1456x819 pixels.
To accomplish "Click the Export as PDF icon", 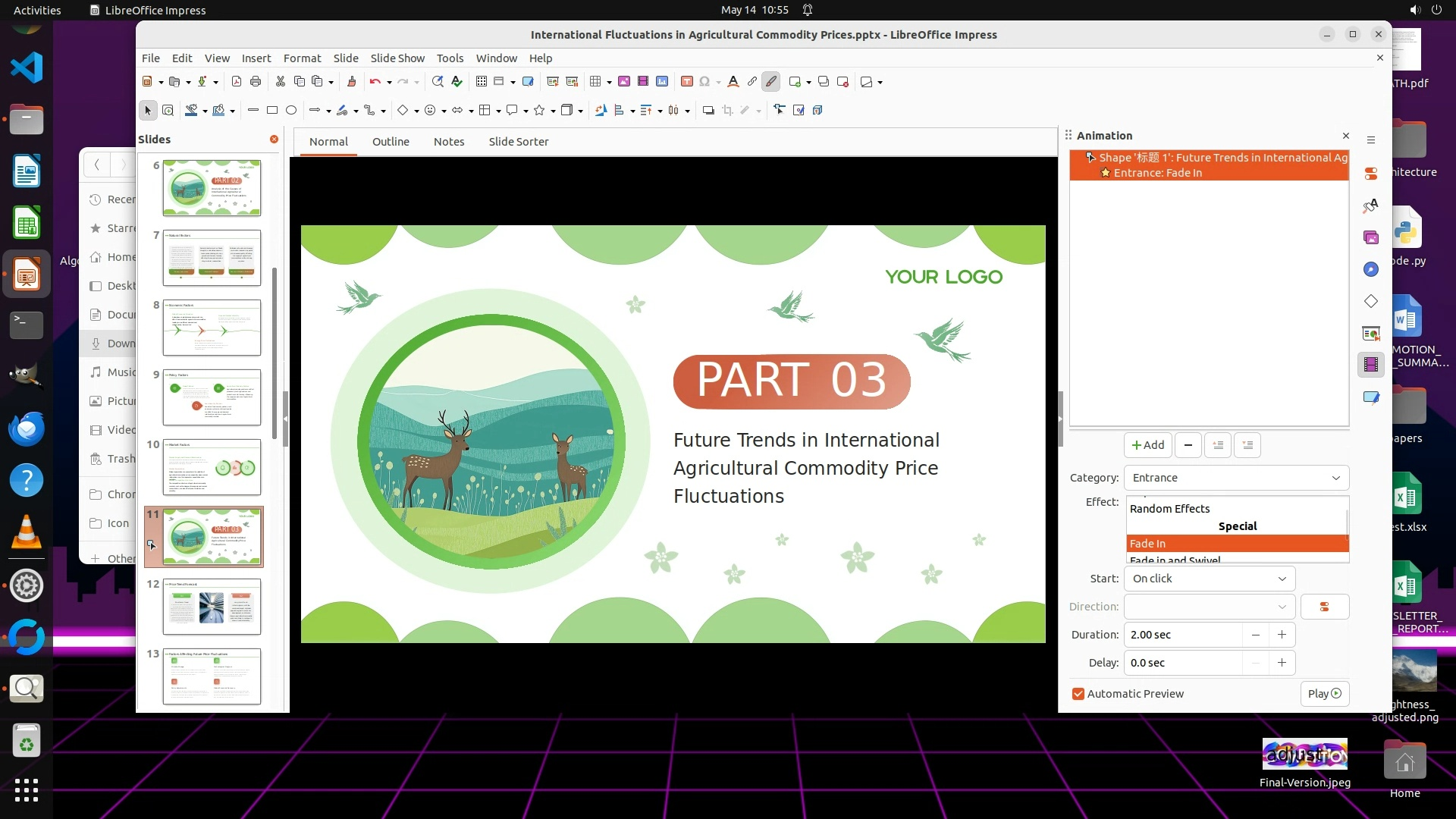I will point(237,82).
